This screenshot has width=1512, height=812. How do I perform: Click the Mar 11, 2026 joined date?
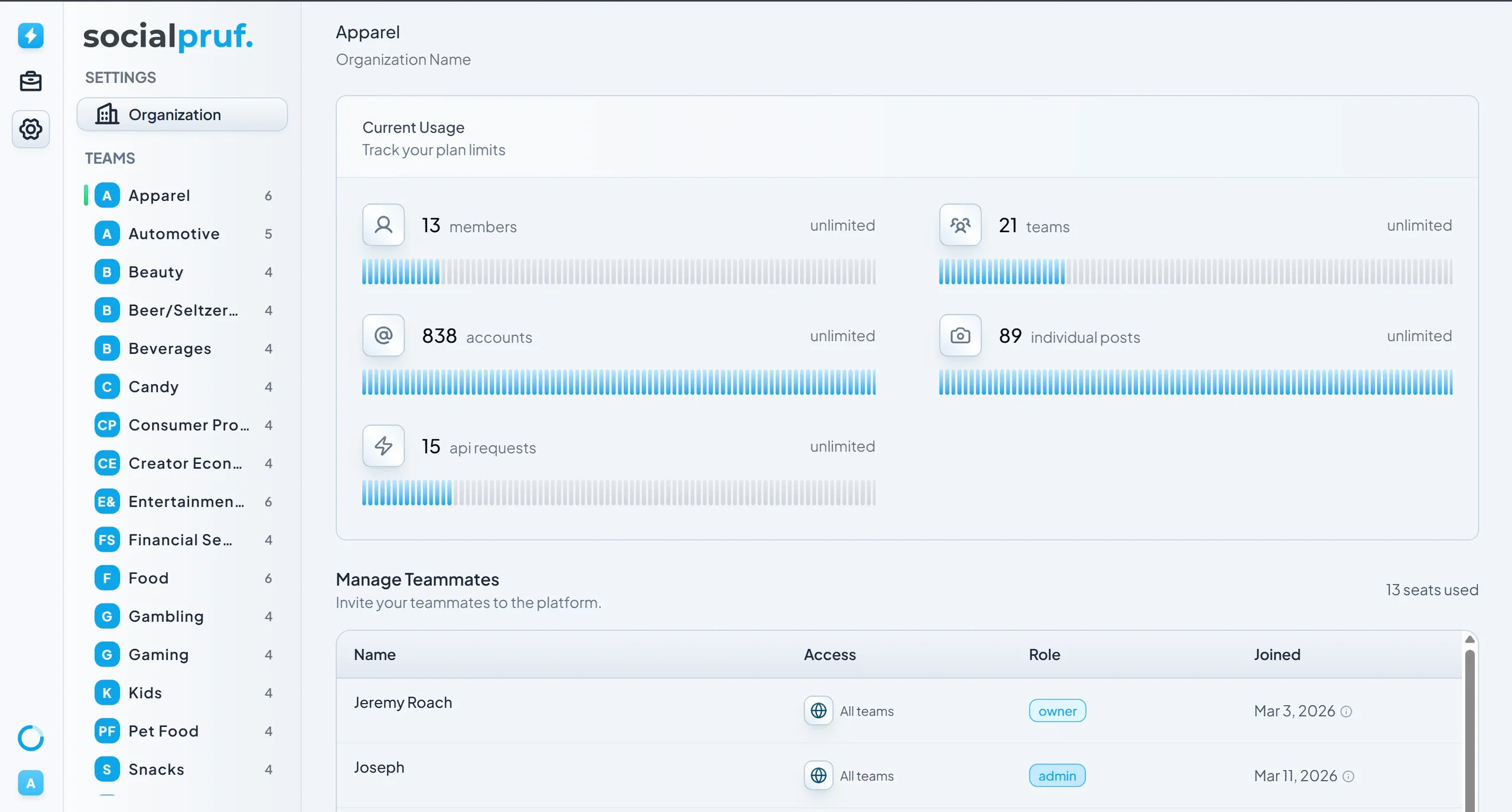[x=1295, y=775]
